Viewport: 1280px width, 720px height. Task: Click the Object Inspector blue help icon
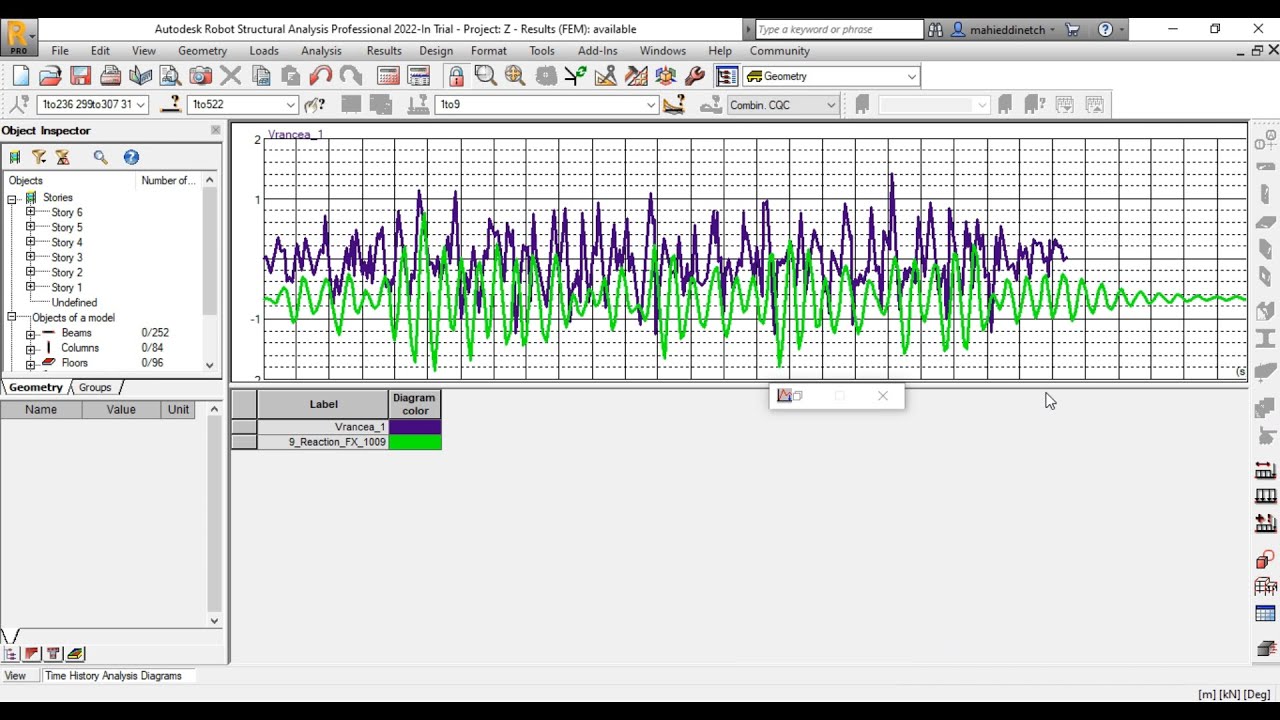pyautogui.click(x=131, y=157)
